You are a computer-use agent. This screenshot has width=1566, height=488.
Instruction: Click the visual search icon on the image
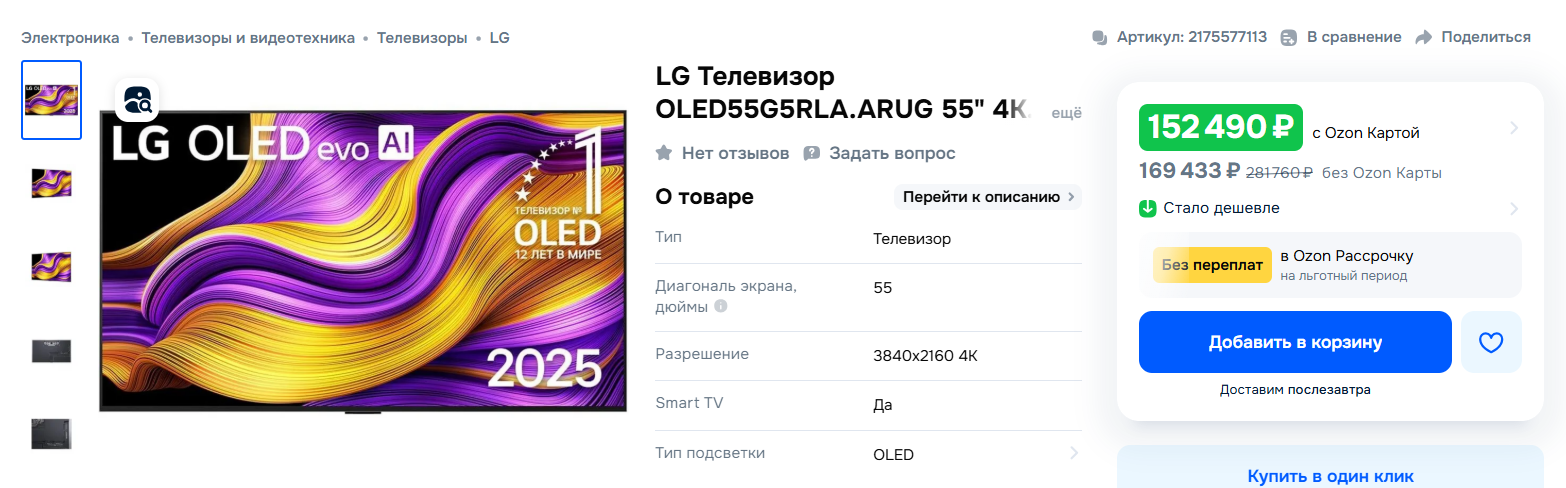[x=137, y=100]
